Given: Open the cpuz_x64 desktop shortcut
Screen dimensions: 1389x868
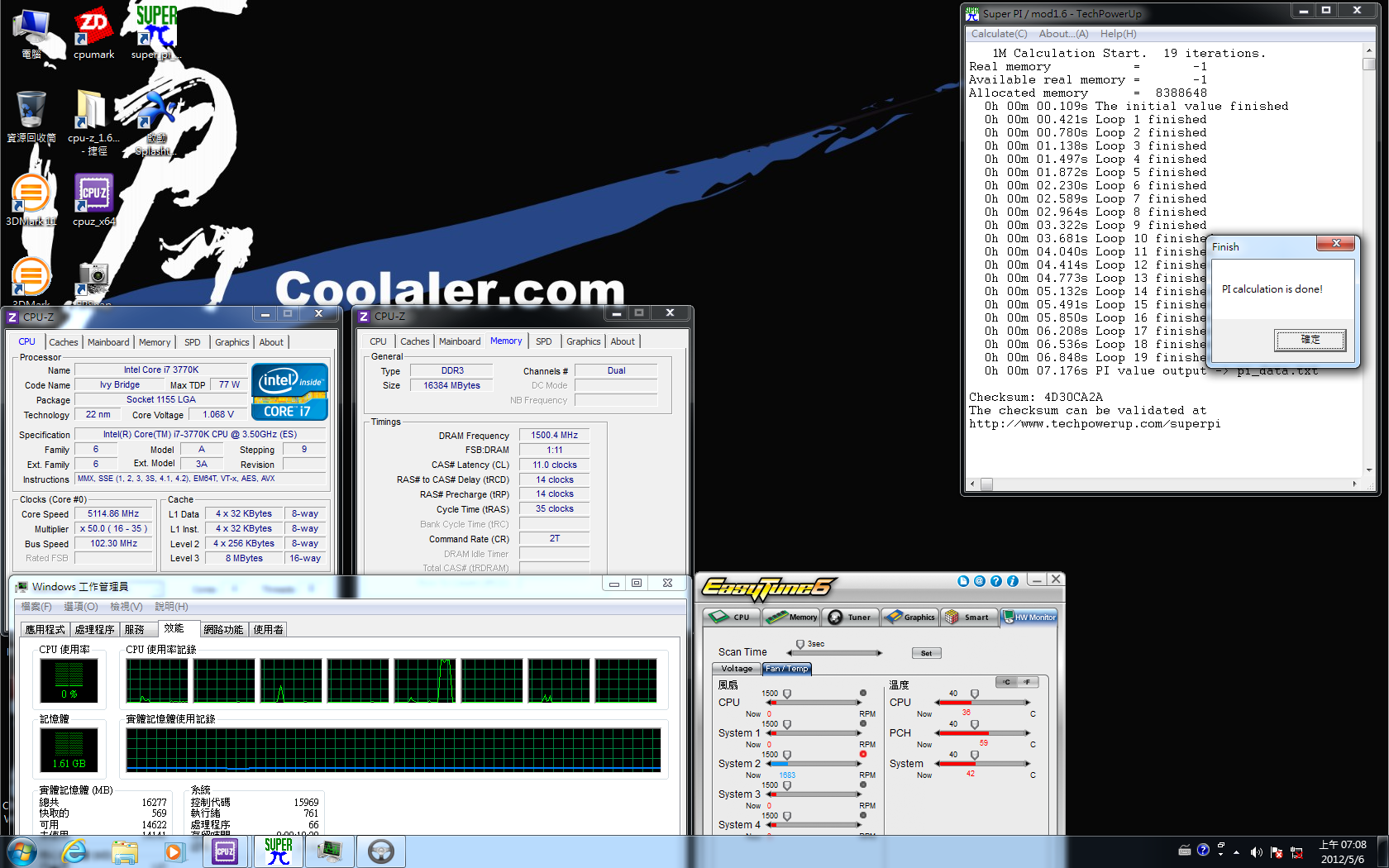Looking at the screenshot, I should (x=93, y=200).
